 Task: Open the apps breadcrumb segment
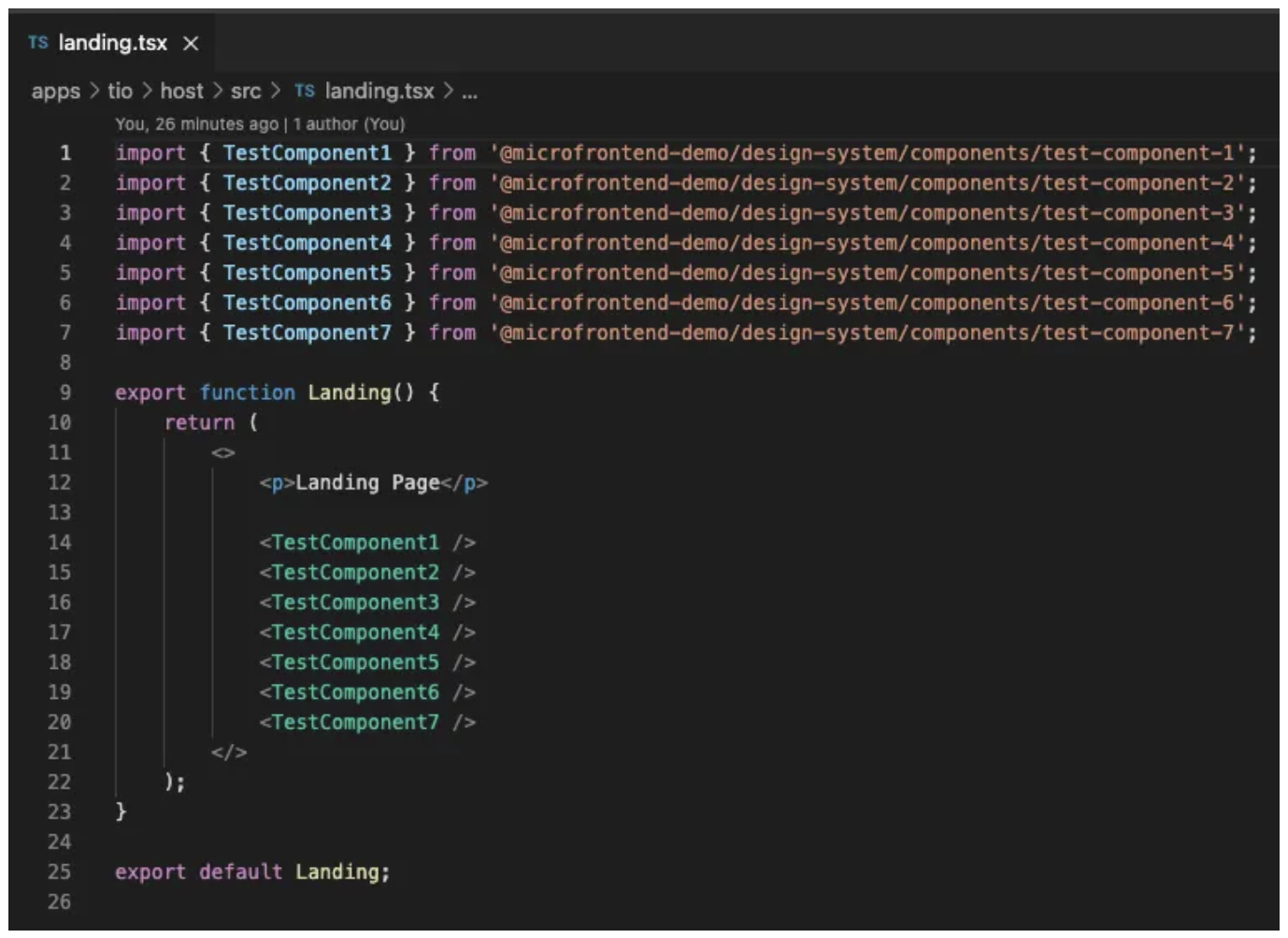pyautogui.click(x=56, y=92)
